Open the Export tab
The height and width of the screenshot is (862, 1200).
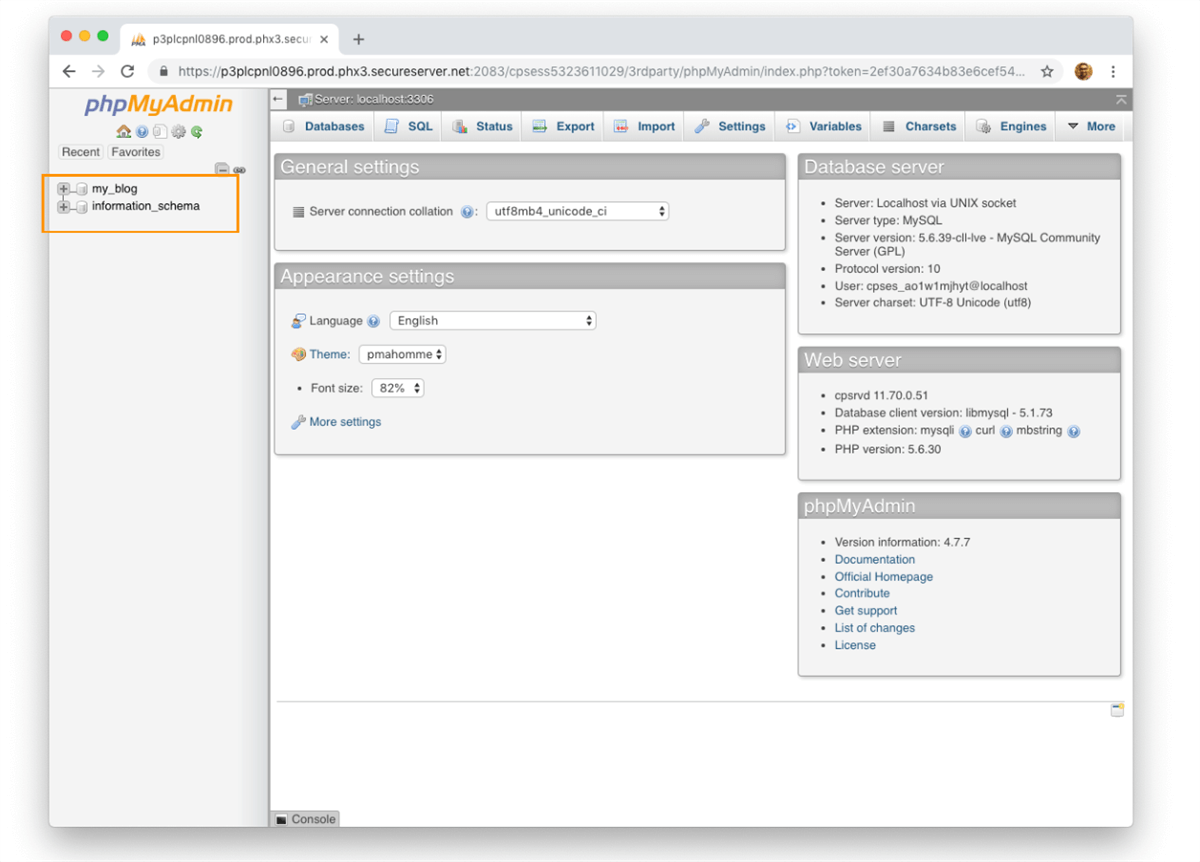pyautogui.click(x=564, y=127)
